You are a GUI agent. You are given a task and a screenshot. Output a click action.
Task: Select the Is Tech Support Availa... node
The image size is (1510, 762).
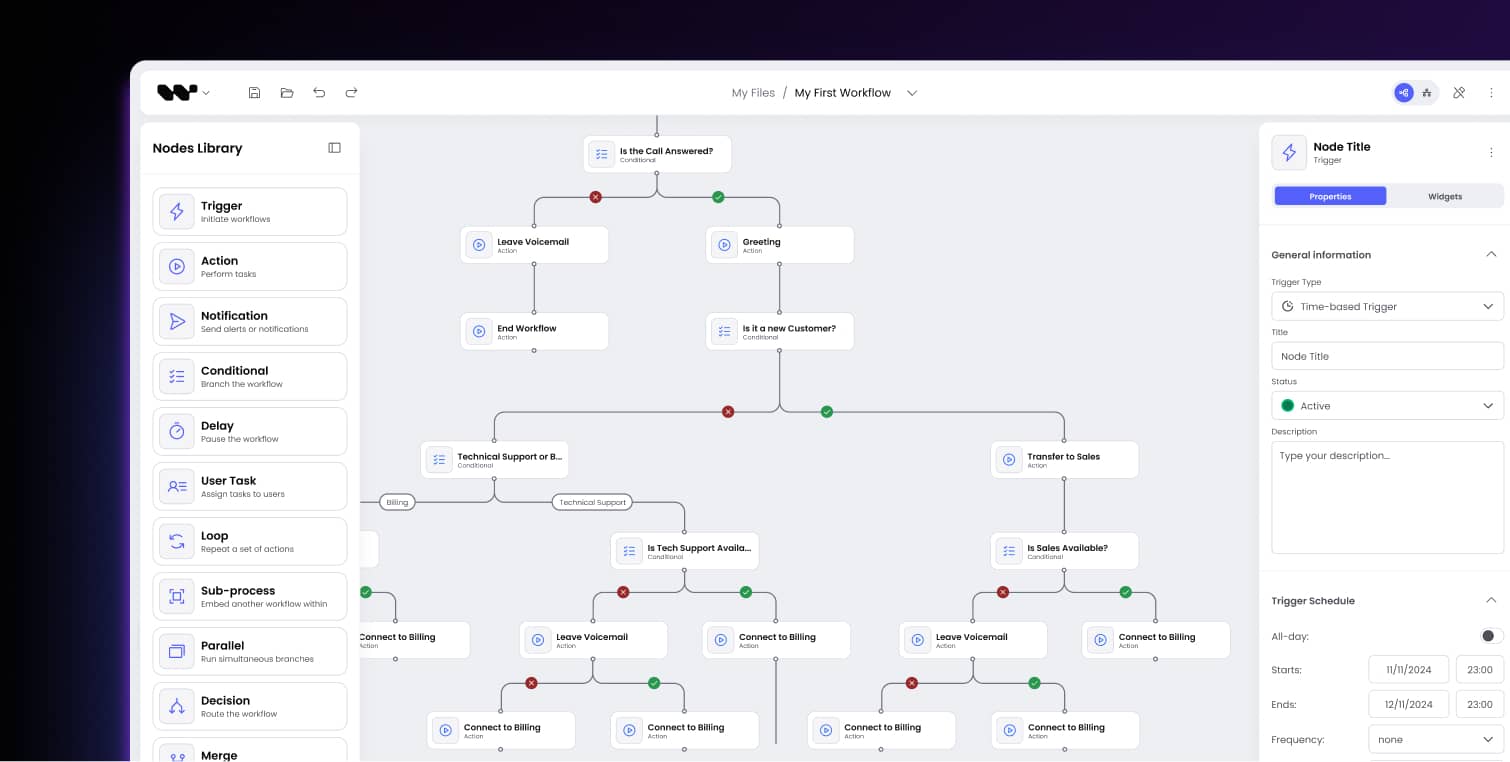coord(684,551)
